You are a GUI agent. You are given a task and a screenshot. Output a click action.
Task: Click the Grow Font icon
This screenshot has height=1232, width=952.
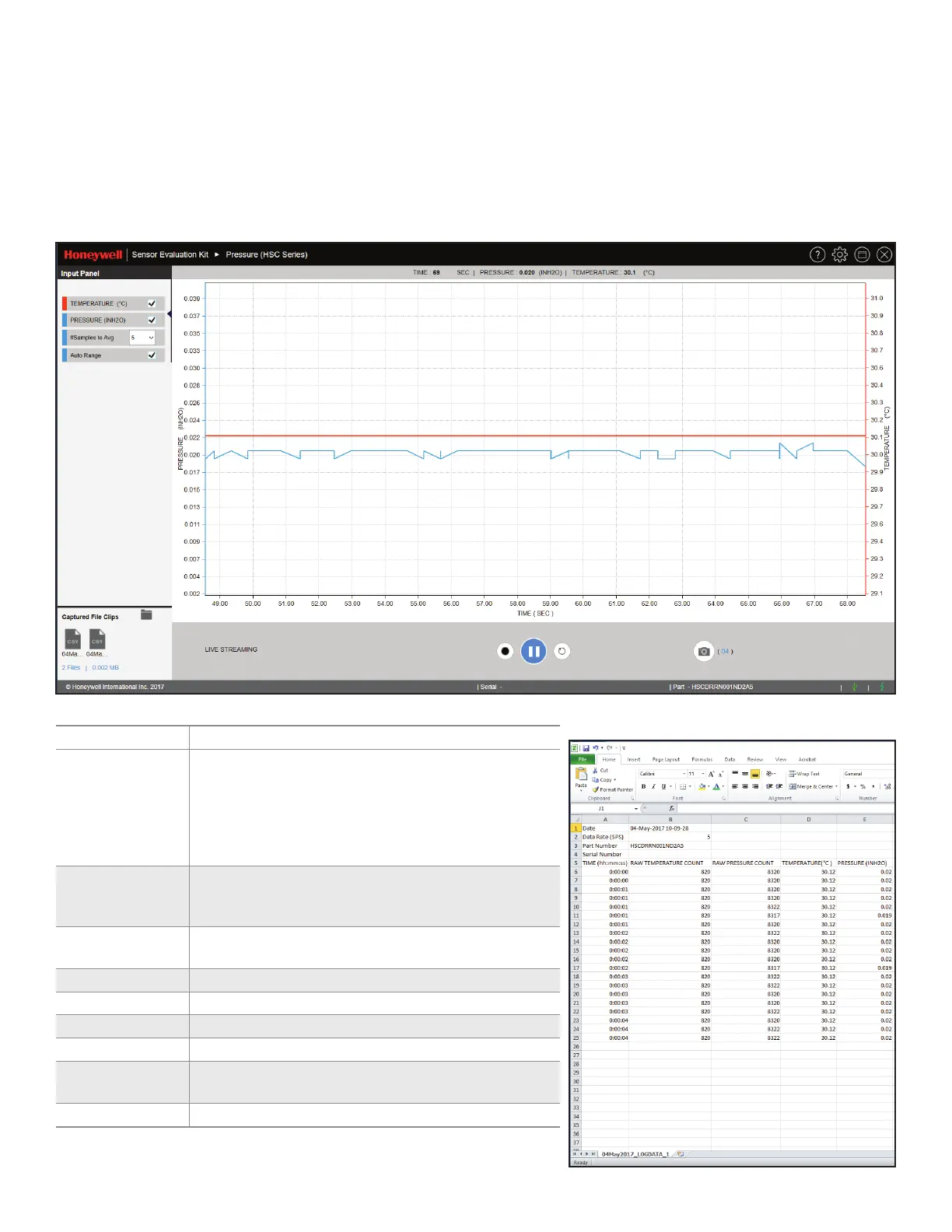[x=712, y=774]
